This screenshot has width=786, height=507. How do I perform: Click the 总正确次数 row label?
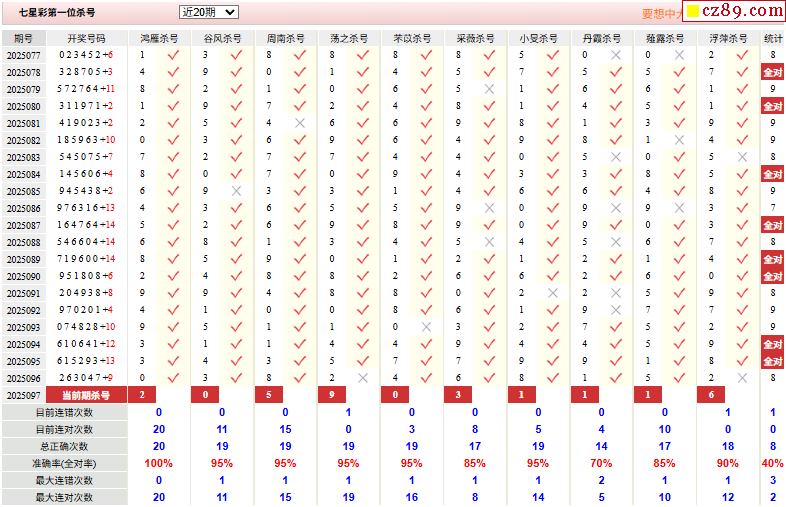pyautogui.click(x=64, y=446)
